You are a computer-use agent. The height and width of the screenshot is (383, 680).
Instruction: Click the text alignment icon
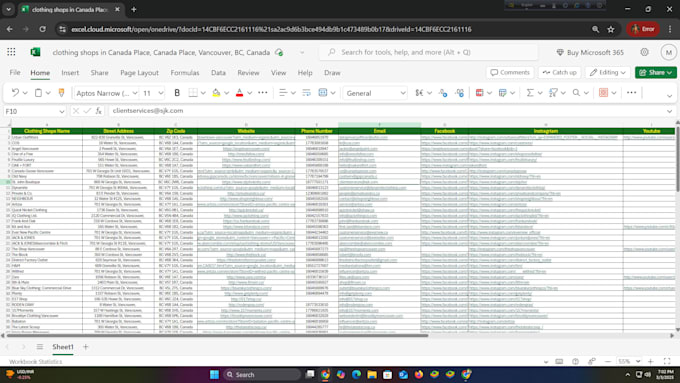coord(283,93)
